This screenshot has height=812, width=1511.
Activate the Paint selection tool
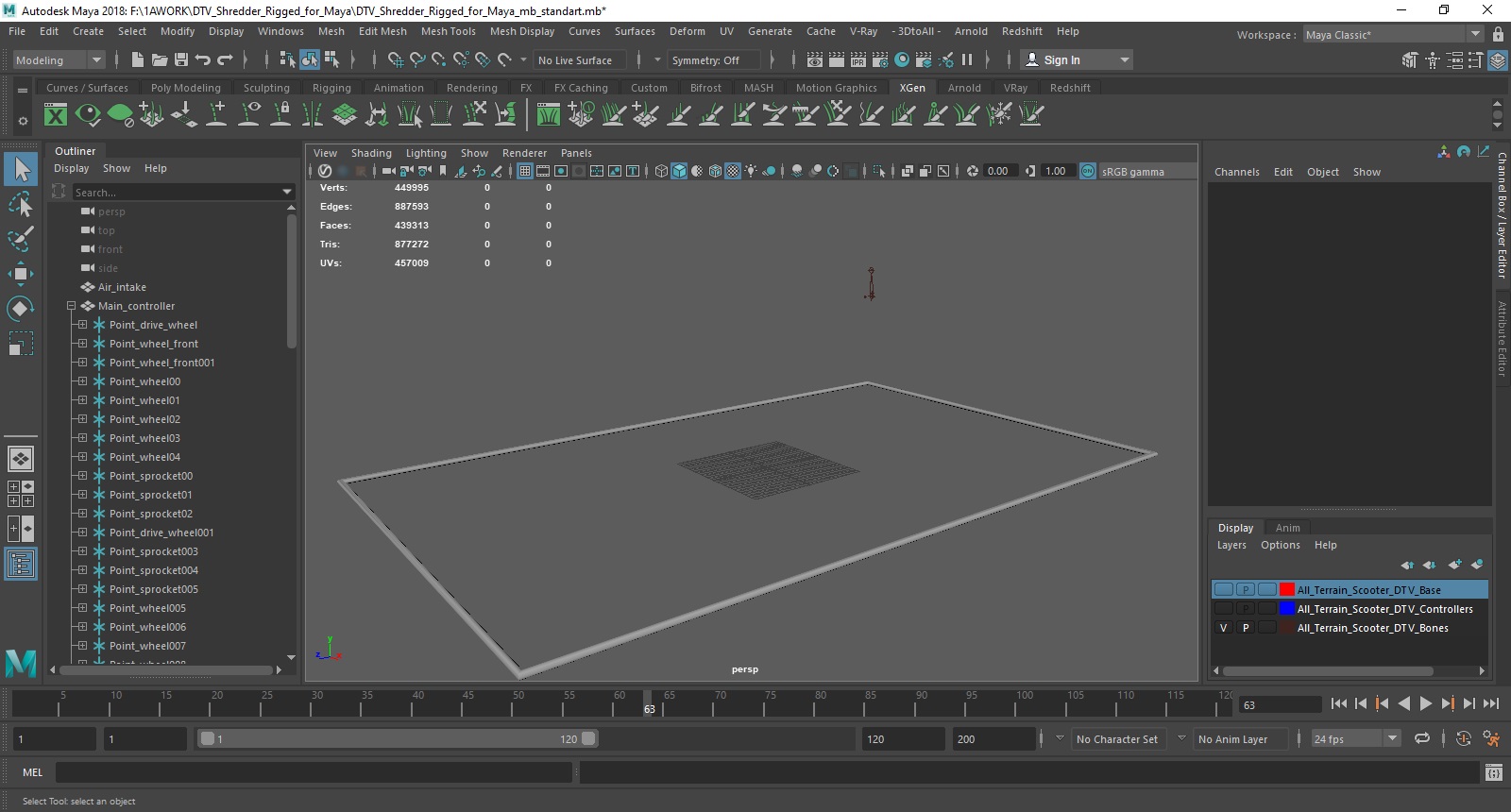tap(21, 239)
